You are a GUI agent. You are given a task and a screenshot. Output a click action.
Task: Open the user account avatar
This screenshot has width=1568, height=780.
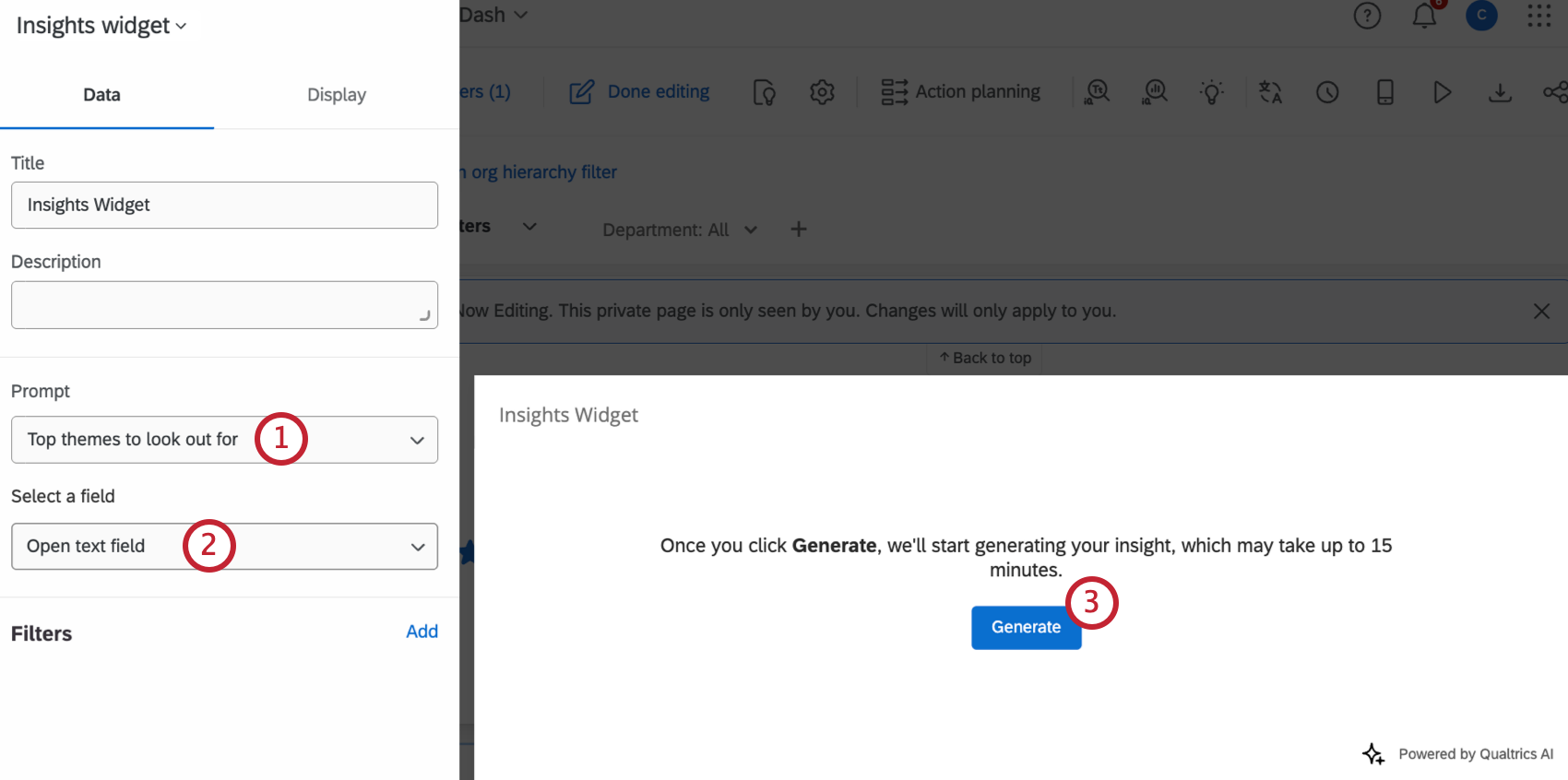point(1481,15)
